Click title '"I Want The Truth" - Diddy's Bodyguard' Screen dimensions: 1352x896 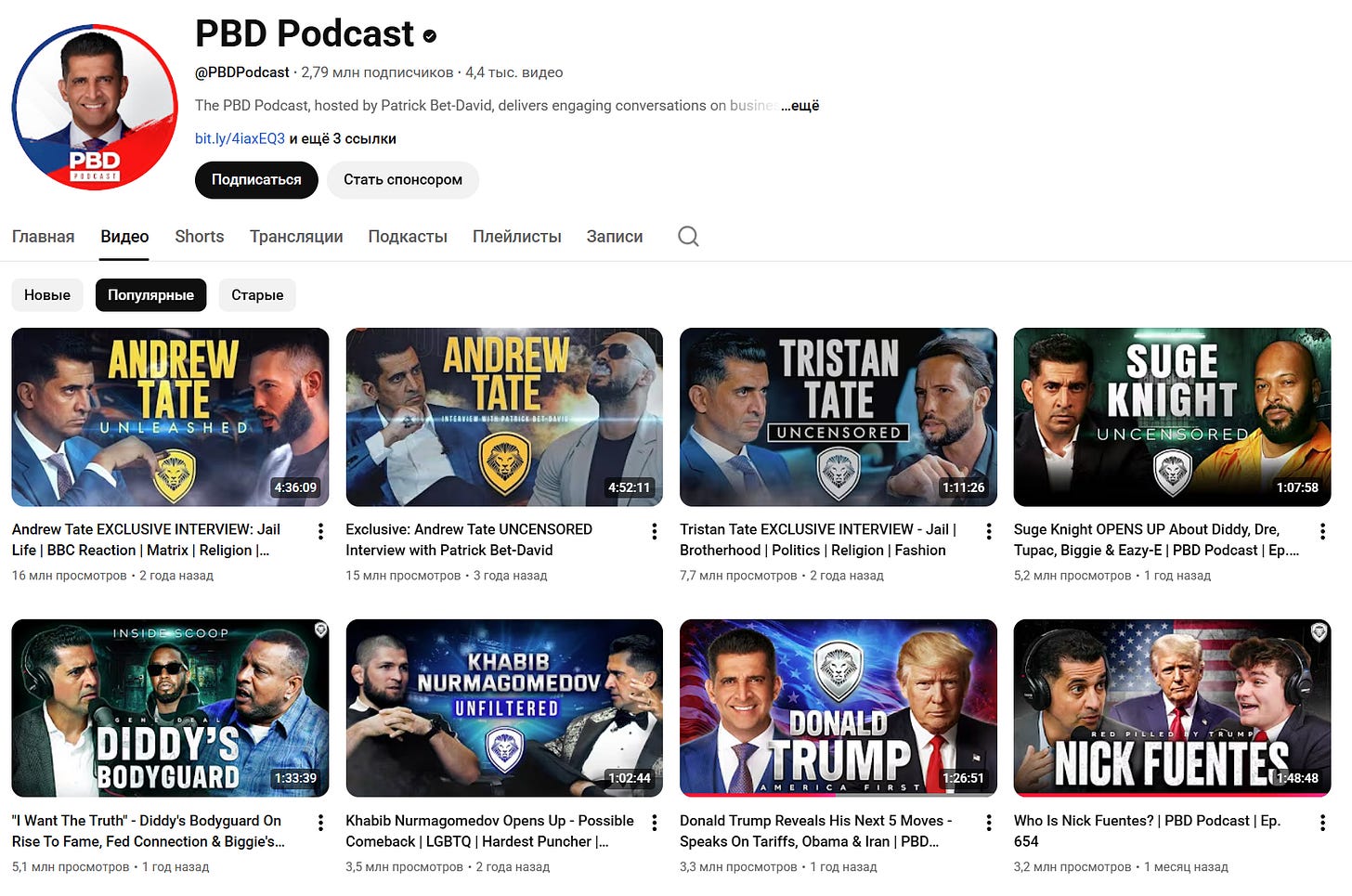pos(148,831)
